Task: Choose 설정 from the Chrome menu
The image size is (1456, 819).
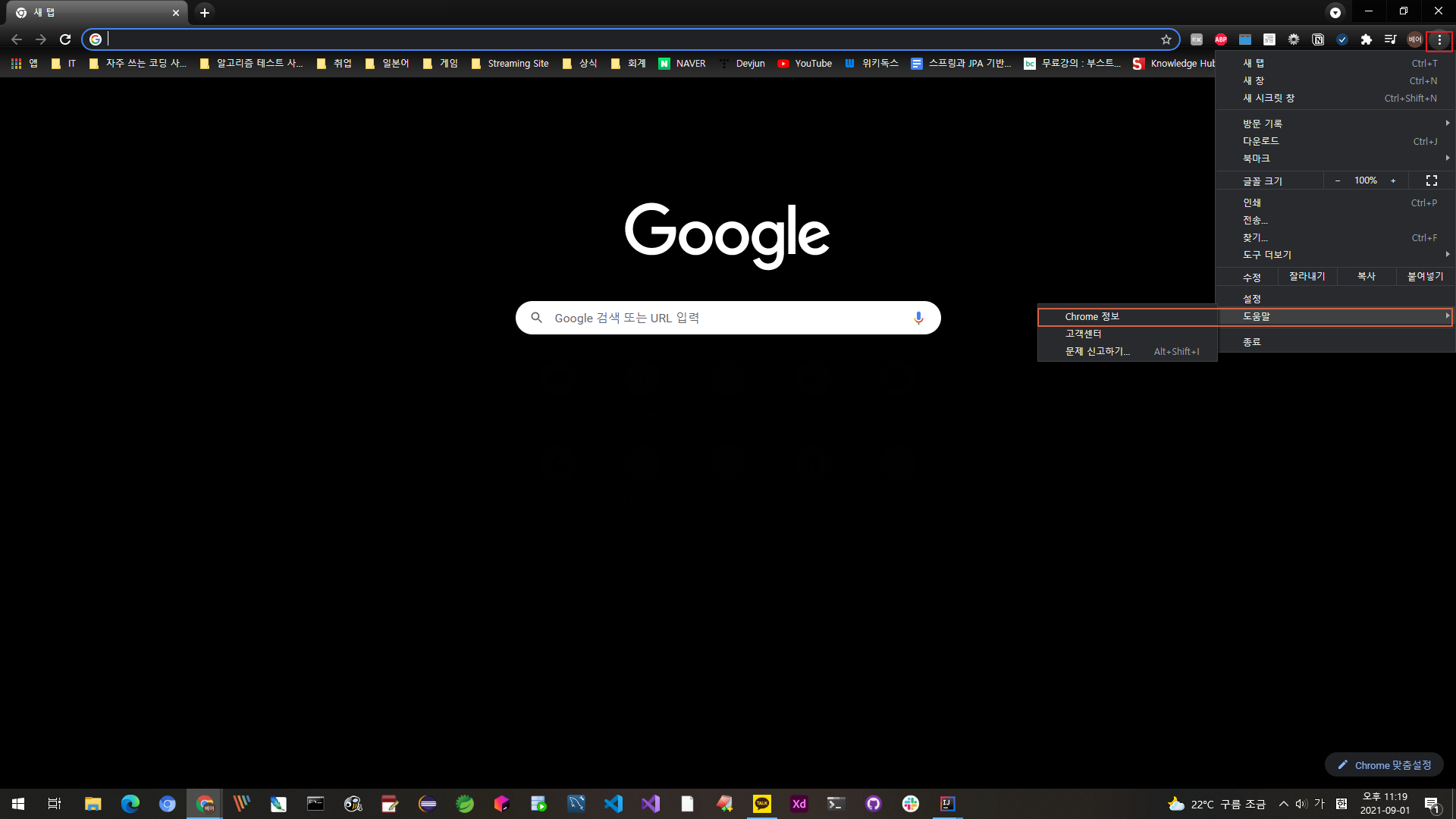Action: pos(1252,299)
